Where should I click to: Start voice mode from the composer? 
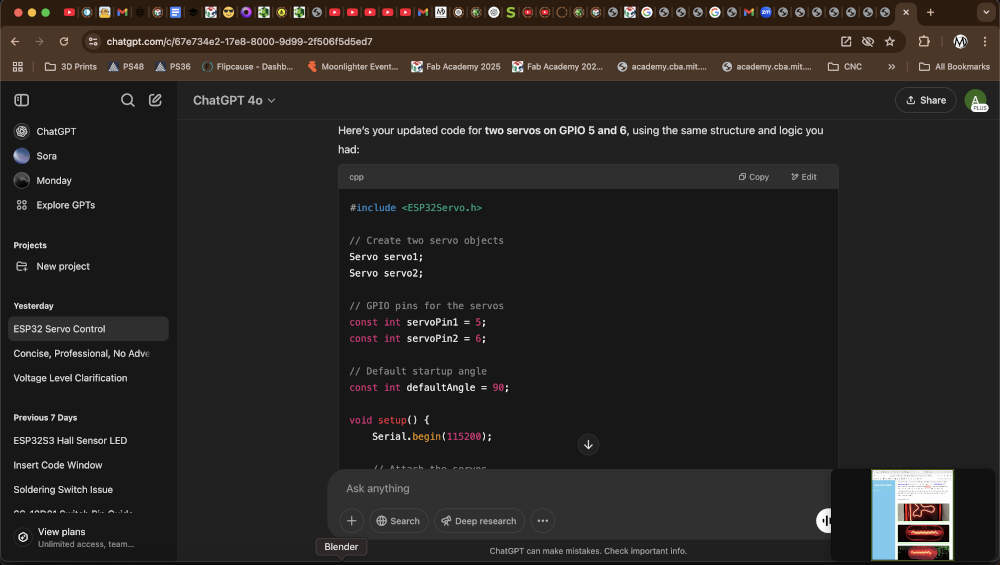tap(824, 521)
